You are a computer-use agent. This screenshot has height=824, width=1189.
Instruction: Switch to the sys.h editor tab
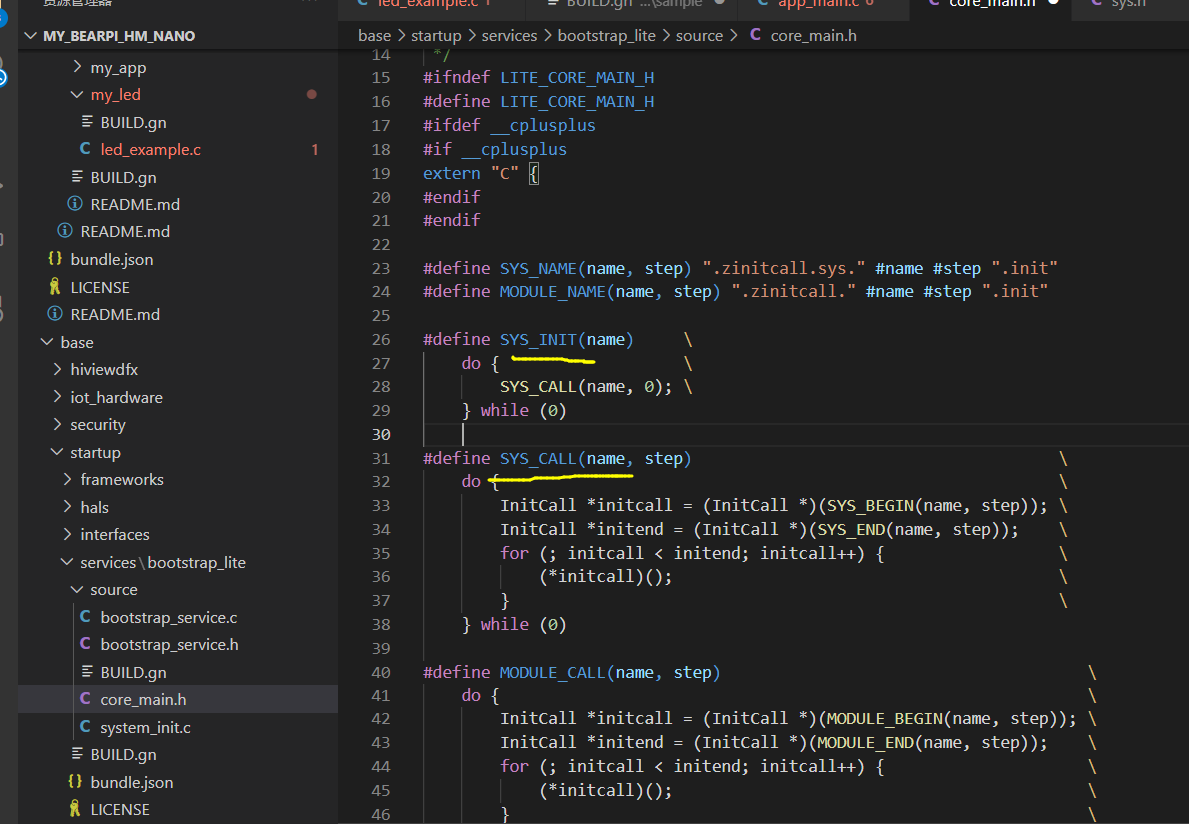(x=1129, y=5)
